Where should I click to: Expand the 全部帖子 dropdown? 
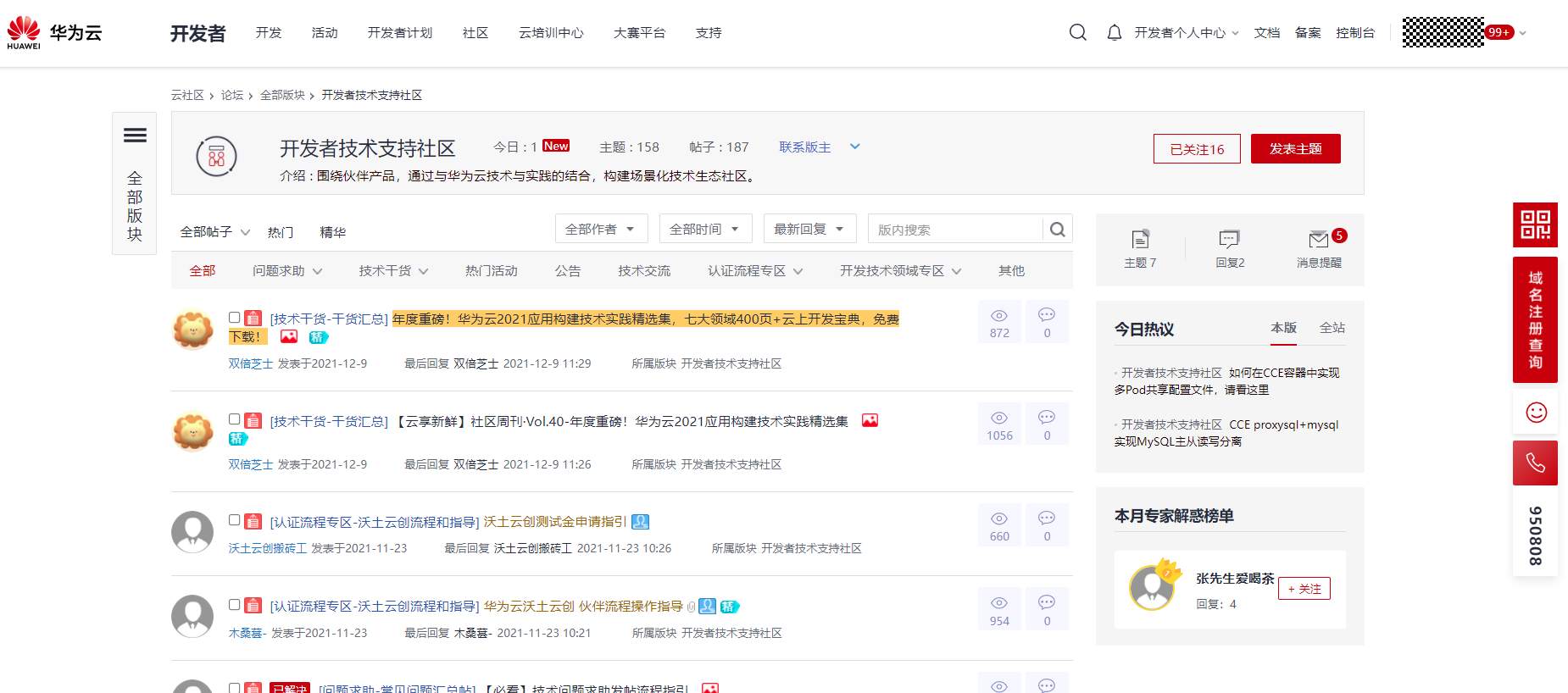[x=215, y=232]
